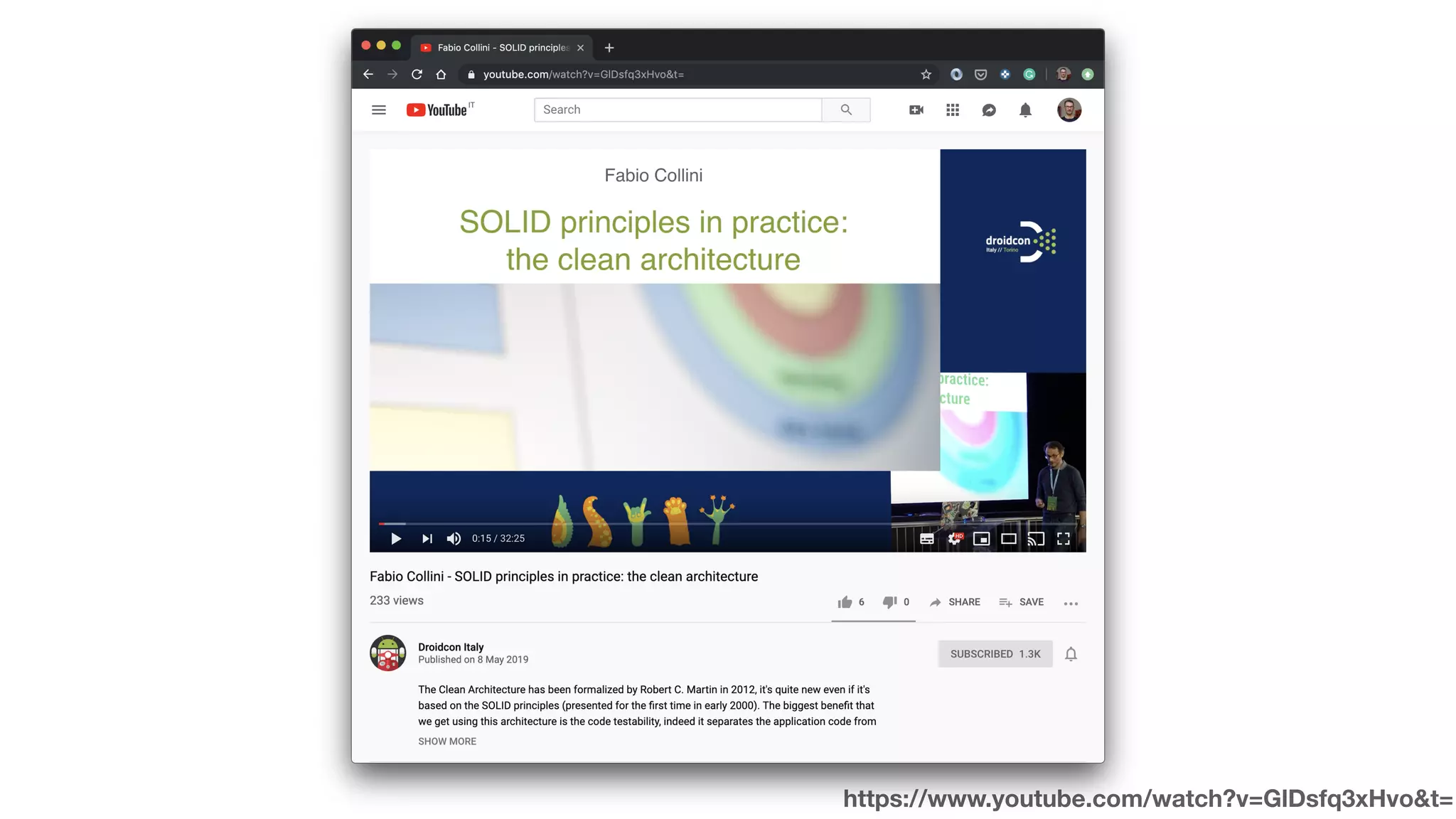Image resolution: width=1456 pixels, height=819 pixels.
Task: Open a new browser tab
Action: (609, 48)
